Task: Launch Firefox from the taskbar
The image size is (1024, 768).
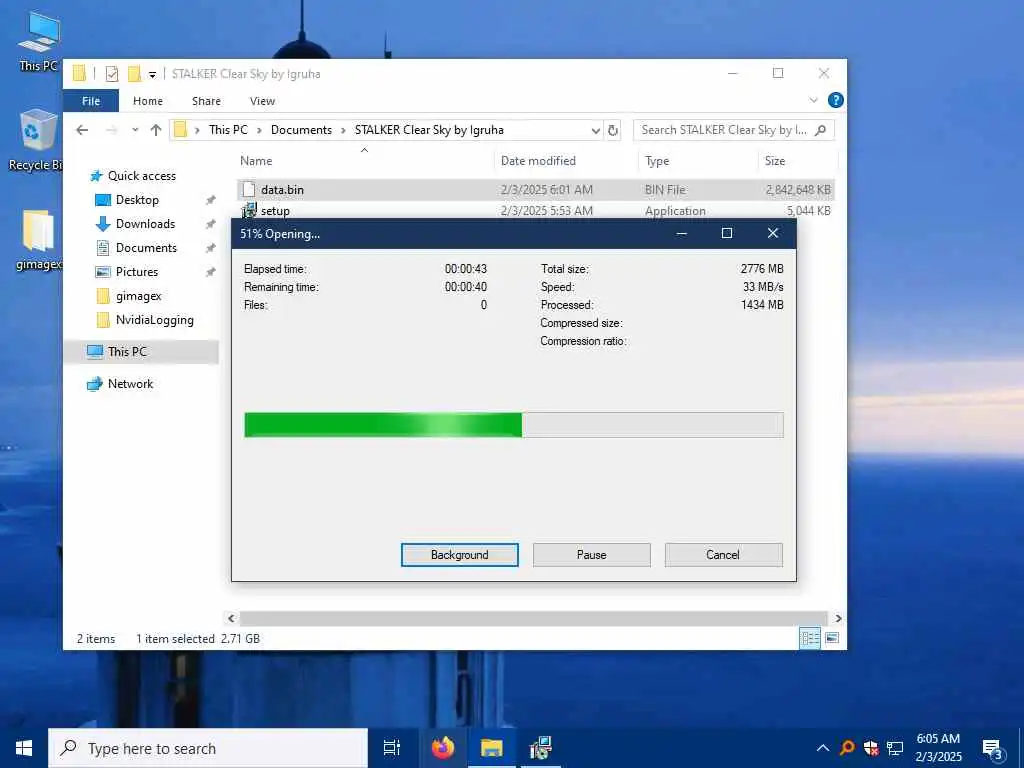Action: click(443, 748)
